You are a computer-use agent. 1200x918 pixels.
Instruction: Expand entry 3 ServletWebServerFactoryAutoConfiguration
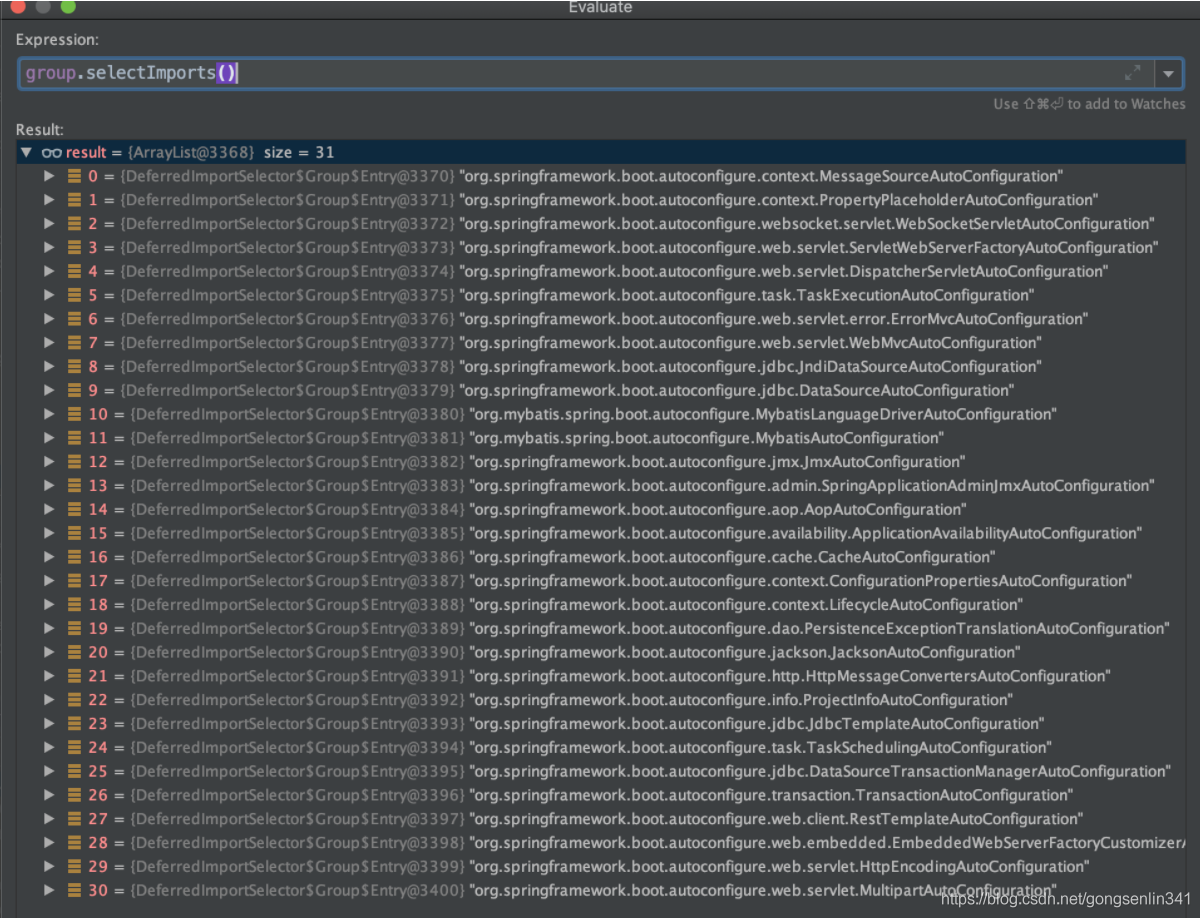pos(49,248)
